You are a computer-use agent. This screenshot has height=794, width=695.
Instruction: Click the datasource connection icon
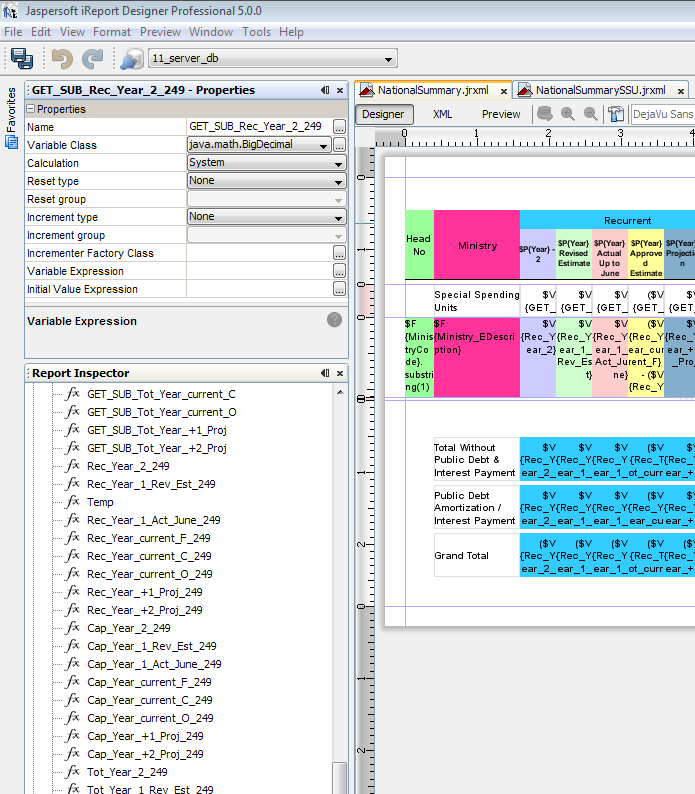pyautogui.click(x=132, y=59)
